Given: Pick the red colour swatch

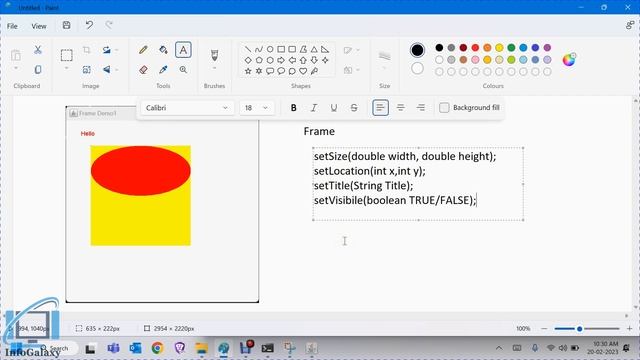Looking at the screenshot, I should pyautogui.click(x=475, y=48).
